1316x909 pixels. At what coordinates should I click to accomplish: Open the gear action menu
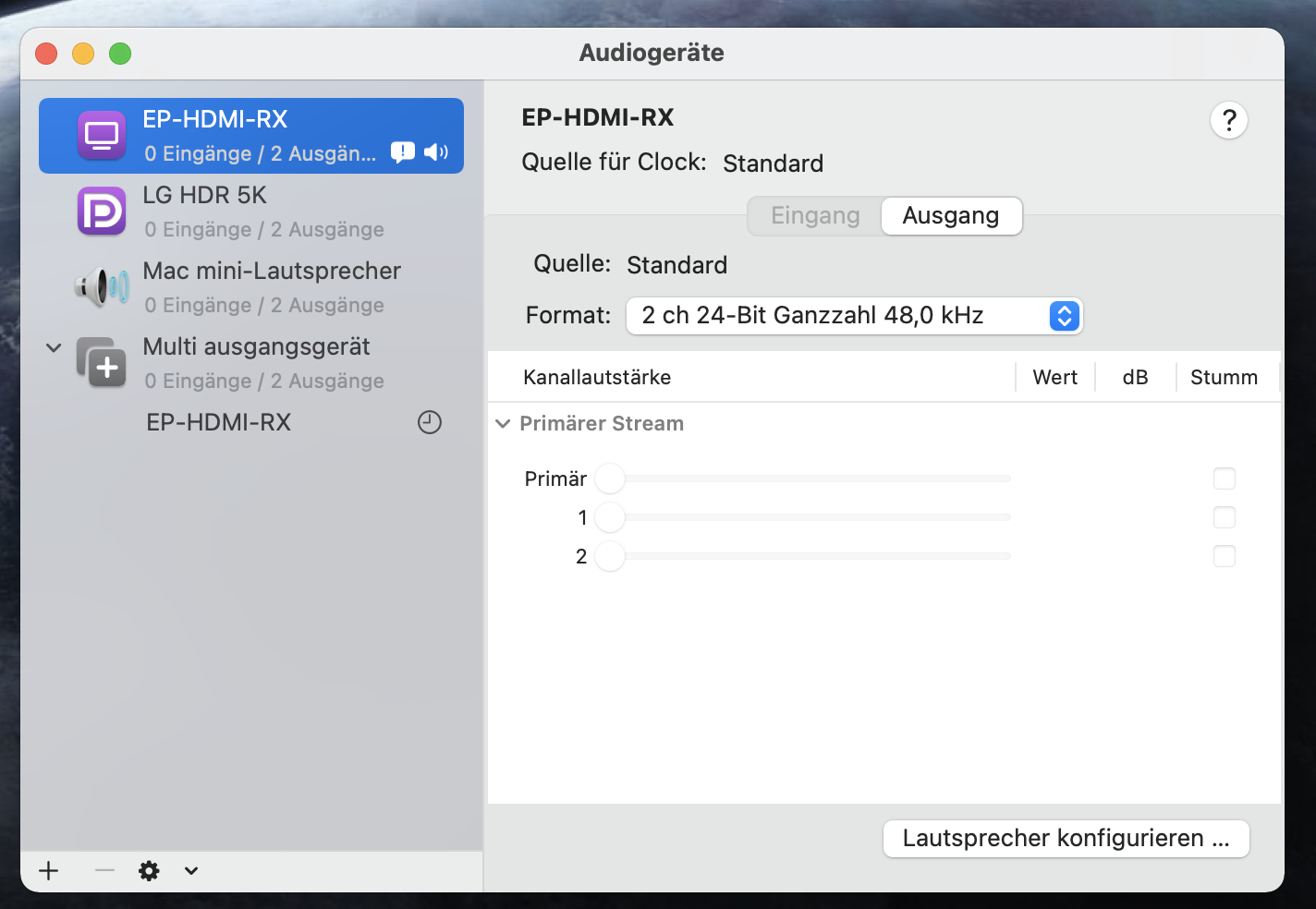(149, 870)
